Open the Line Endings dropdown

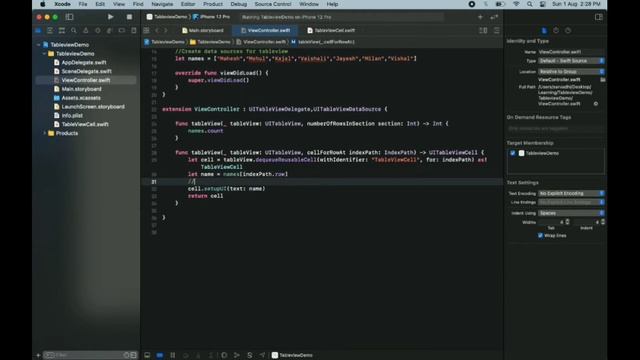[571, 202]
